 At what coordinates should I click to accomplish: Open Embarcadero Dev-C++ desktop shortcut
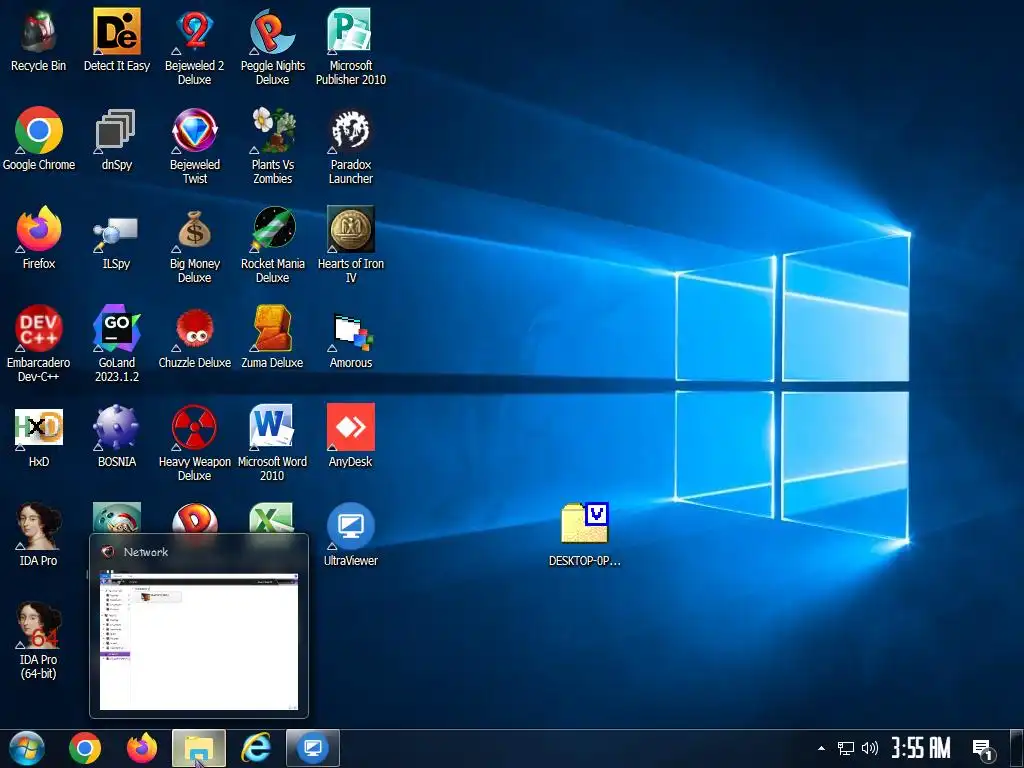(x=39, y=344)
